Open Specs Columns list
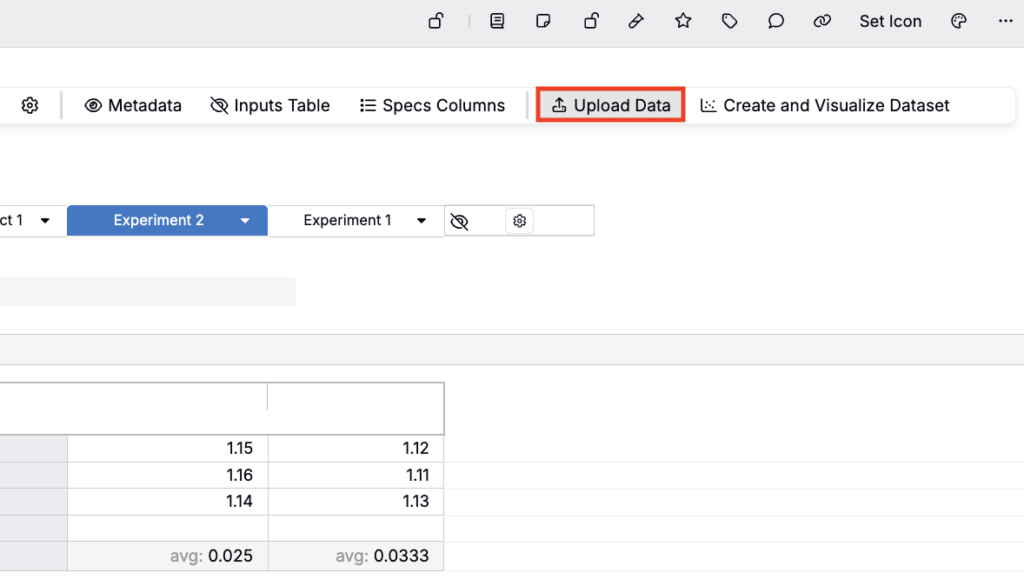The image size is (1024, 586). [x=432, y=105]
